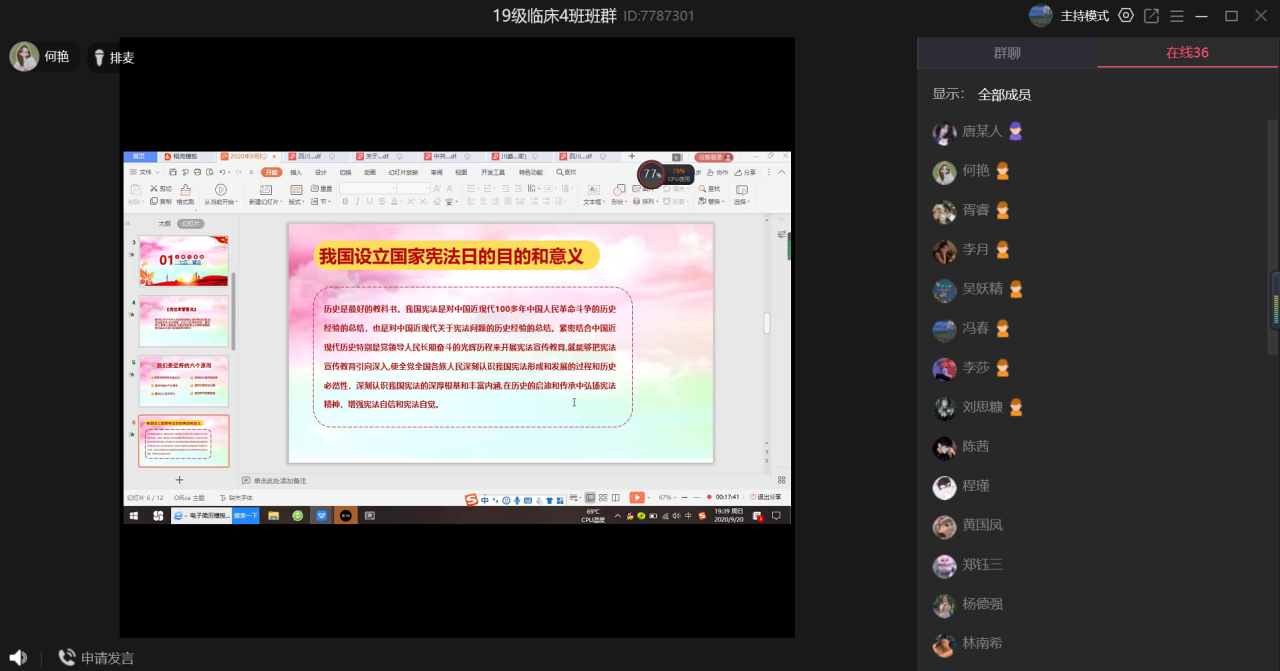This screenshot has height=671, width=1280.
Task: Click the shared screen video area
Action: tap(457, 337)
